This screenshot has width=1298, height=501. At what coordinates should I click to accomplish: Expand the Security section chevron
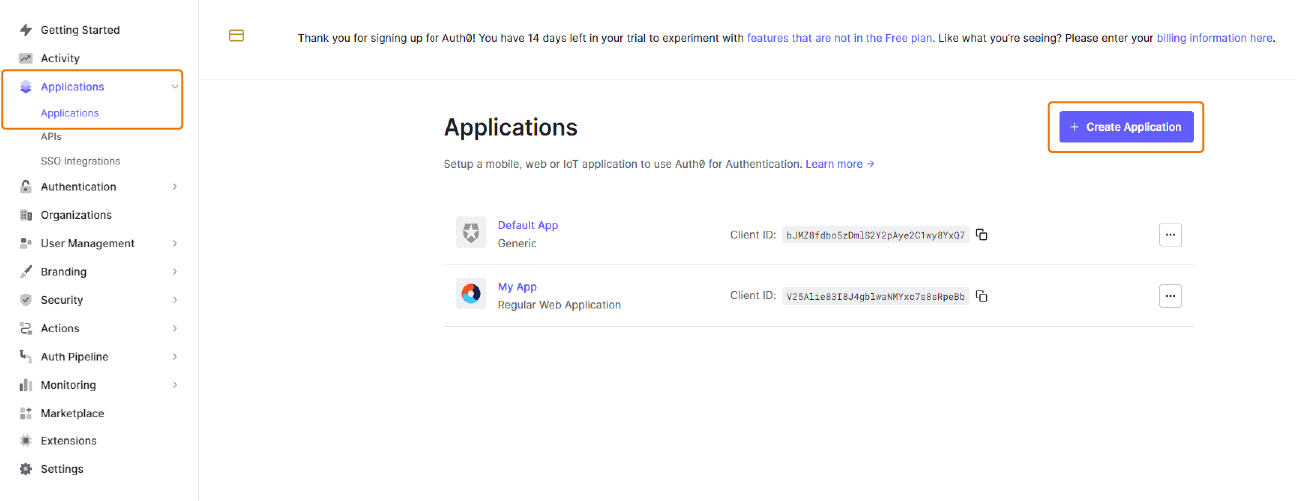tap(175, 300)
